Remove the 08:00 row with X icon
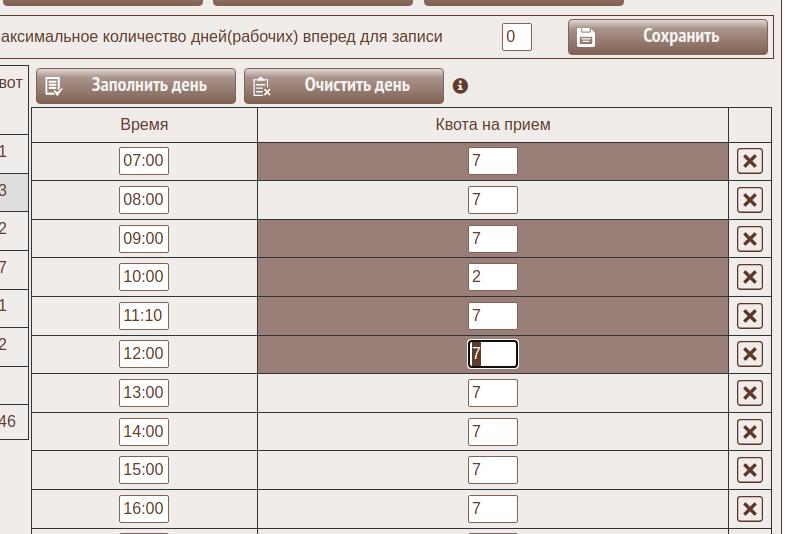Image resolution: width=795 pixels, height=534 pixels. click(x=749, y=200)
